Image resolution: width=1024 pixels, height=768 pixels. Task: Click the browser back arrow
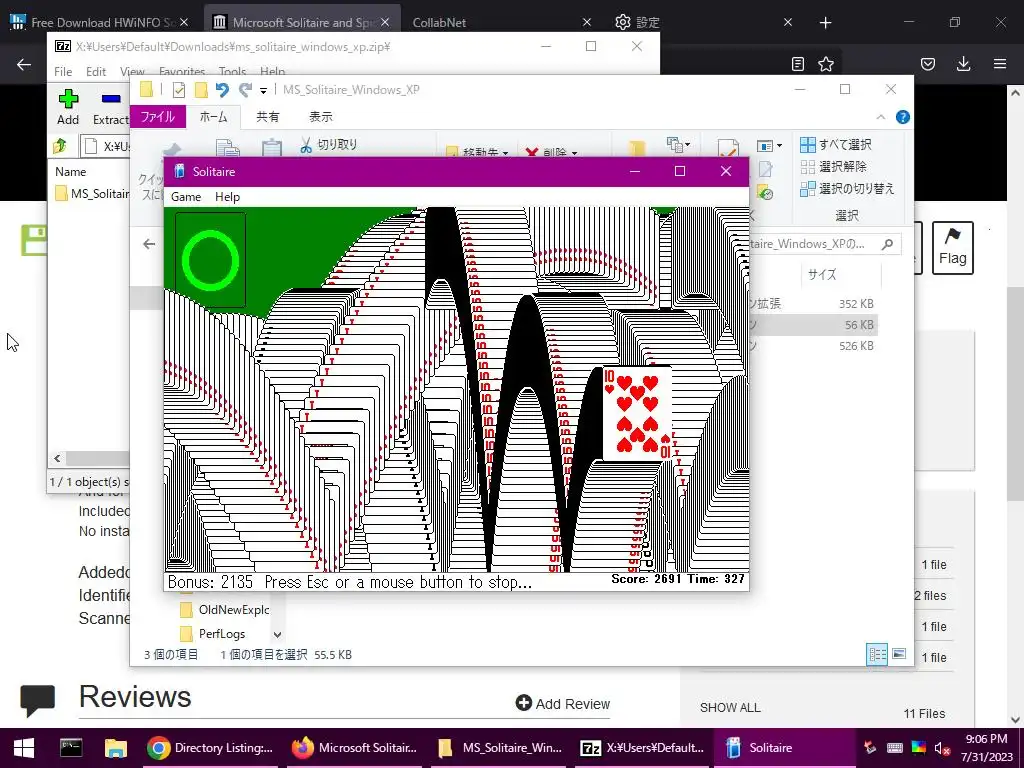24,64
